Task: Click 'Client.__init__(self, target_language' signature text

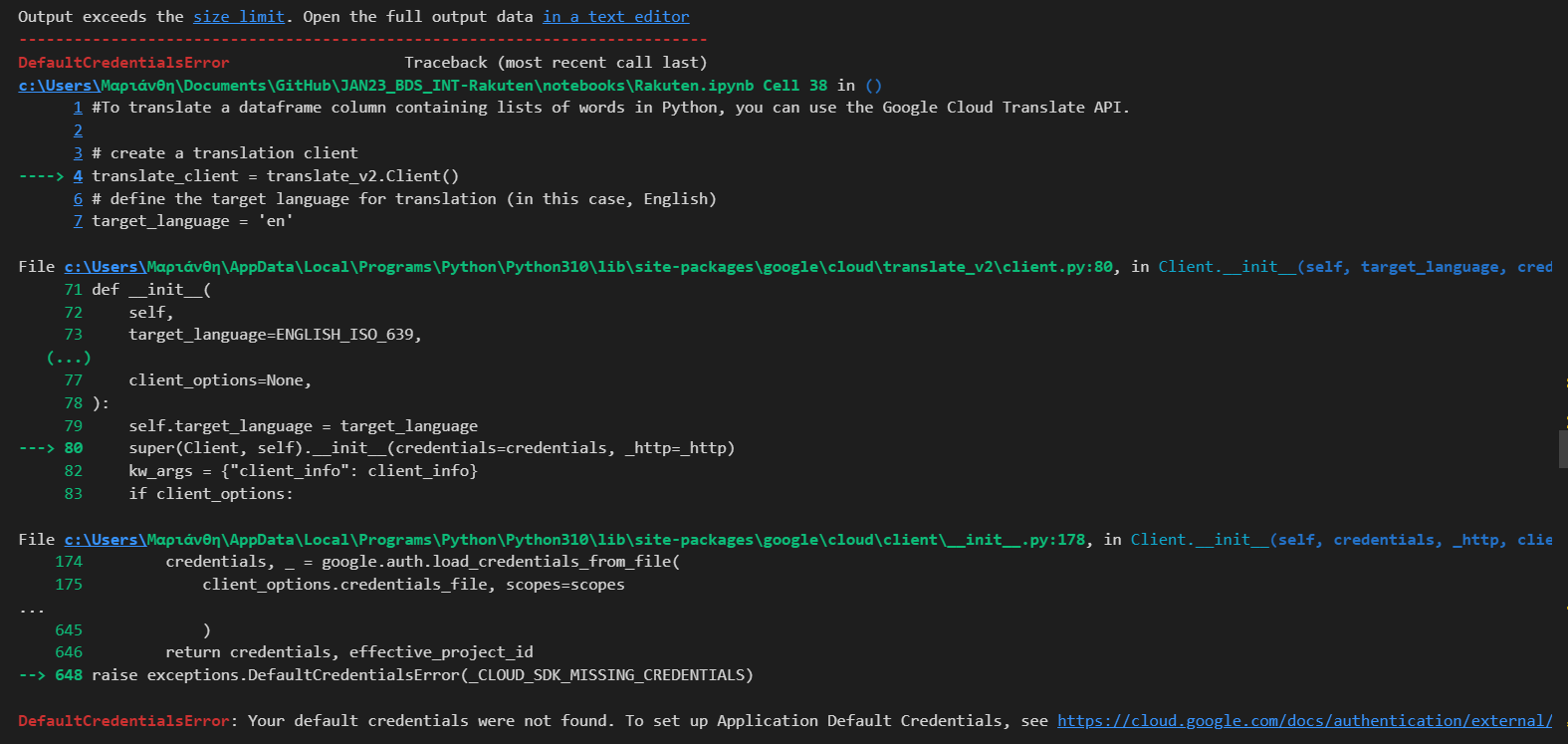Action: (1355, 267)
